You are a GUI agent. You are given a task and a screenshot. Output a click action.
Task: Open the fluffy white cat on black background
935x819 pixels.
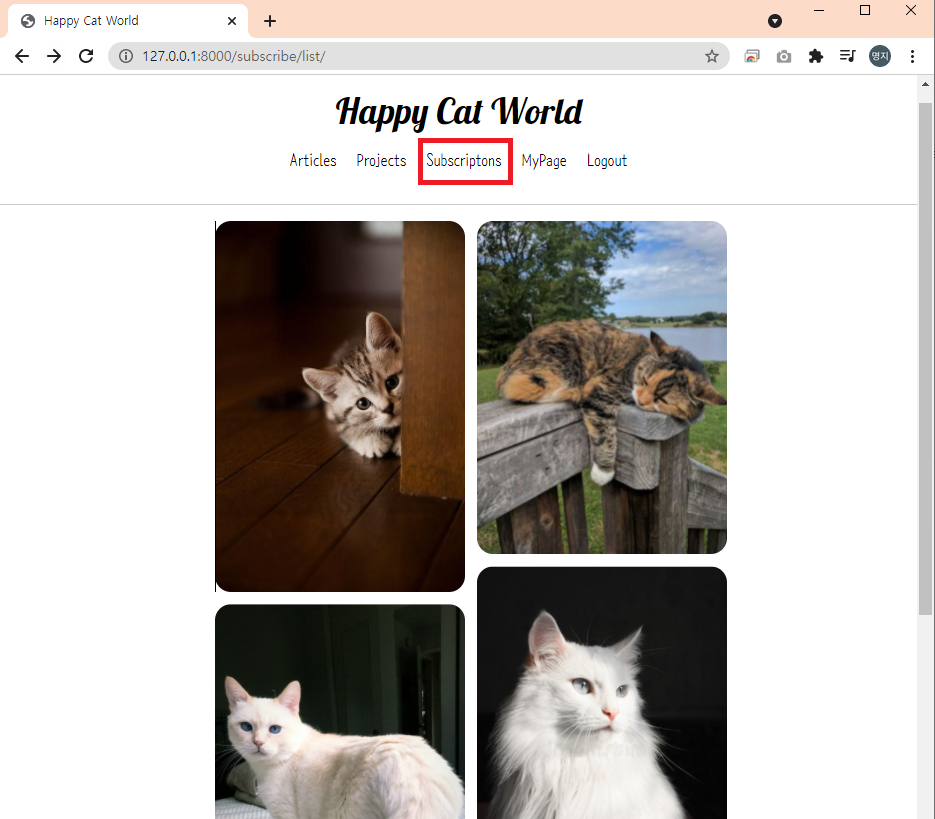(602, 693)
